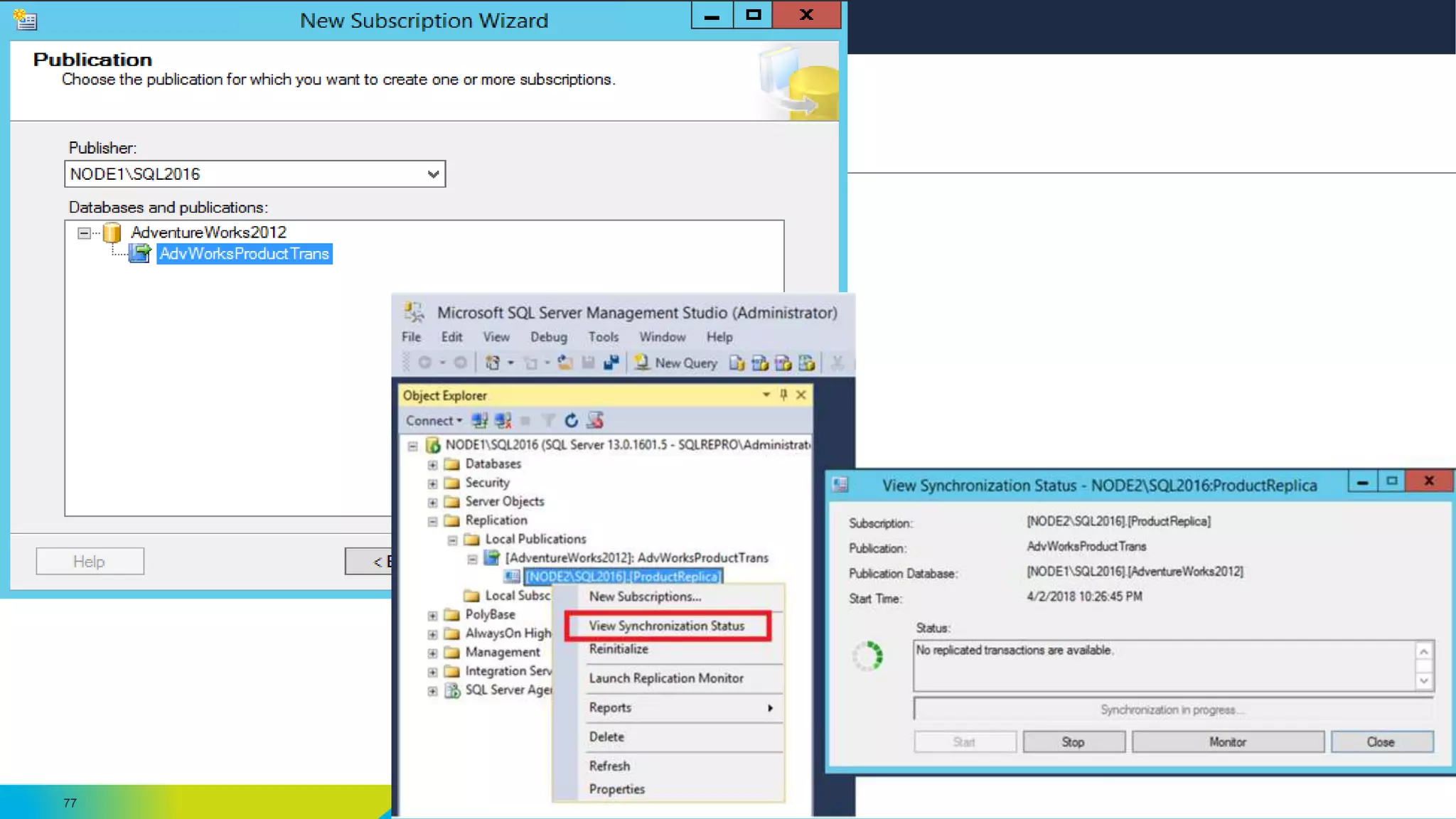Click the Filter funnel icon in Object Explorer

coord(548,420)
